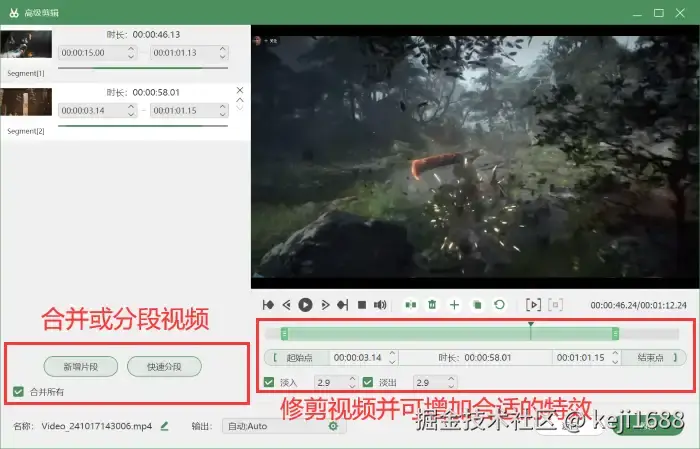700x449 pixels.
Task: Open output settings gear icon
Action: [333, 426]
